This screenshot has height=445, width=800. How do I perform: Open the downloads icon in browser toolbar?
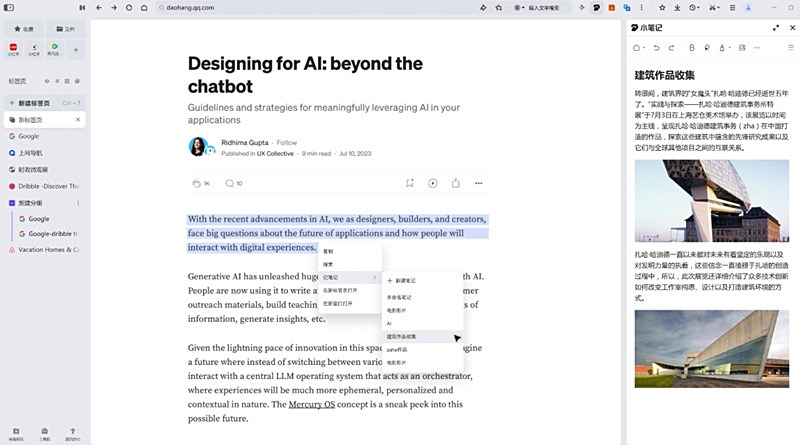pos(677,8)
